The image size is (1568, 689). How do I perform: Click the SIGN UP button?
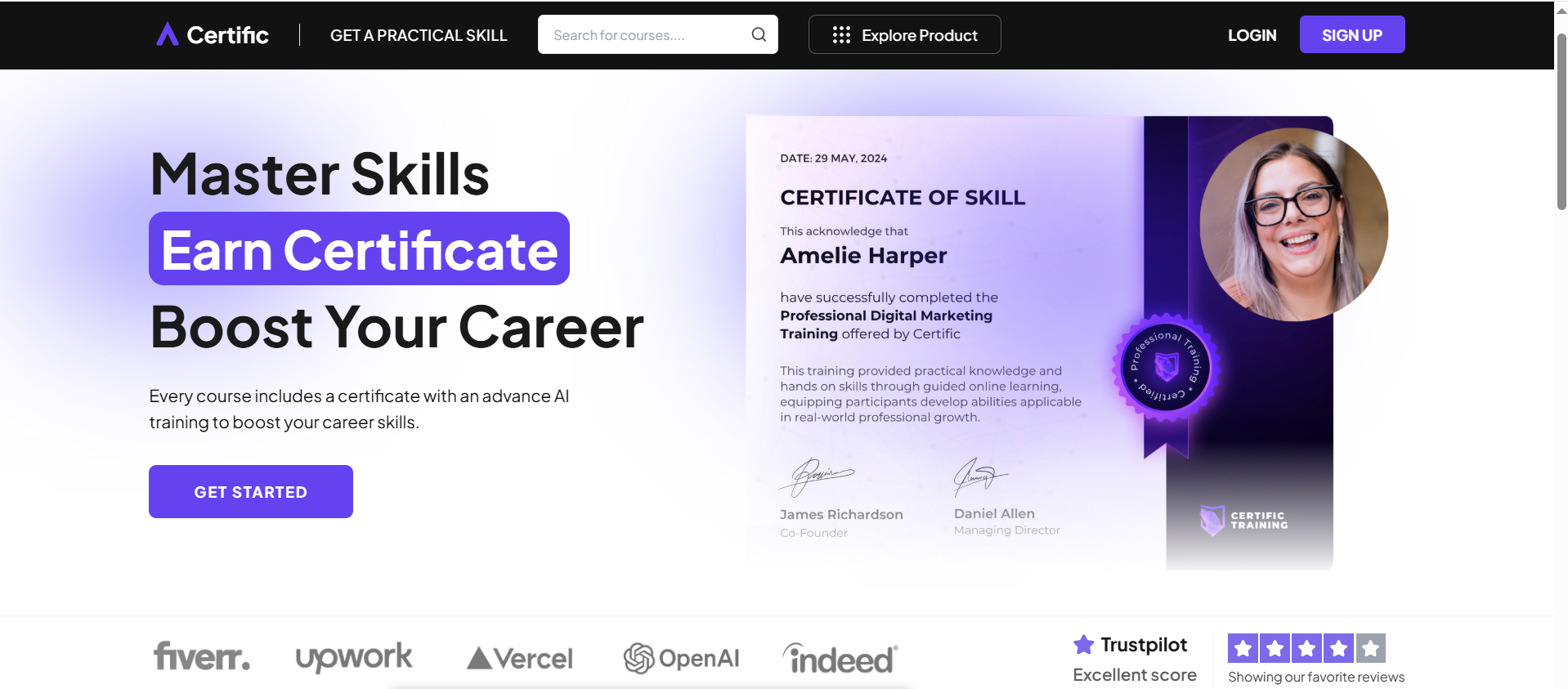click(x=1352, y=34)
